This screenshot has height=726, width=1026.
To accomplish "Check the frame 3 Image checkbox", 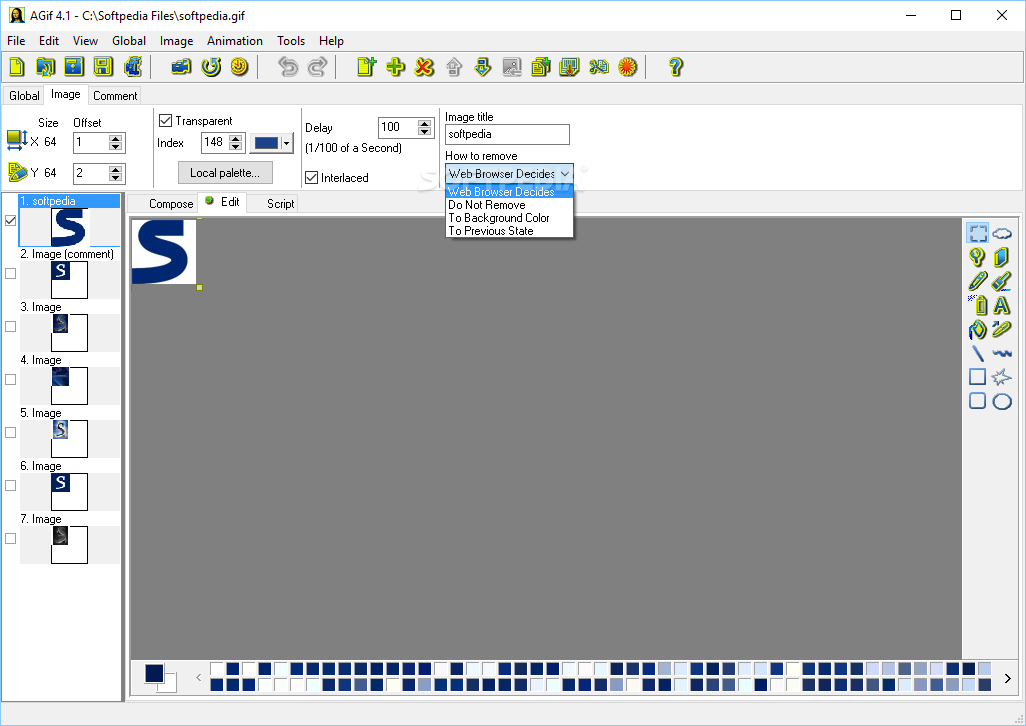I will (x=10, y=326).
